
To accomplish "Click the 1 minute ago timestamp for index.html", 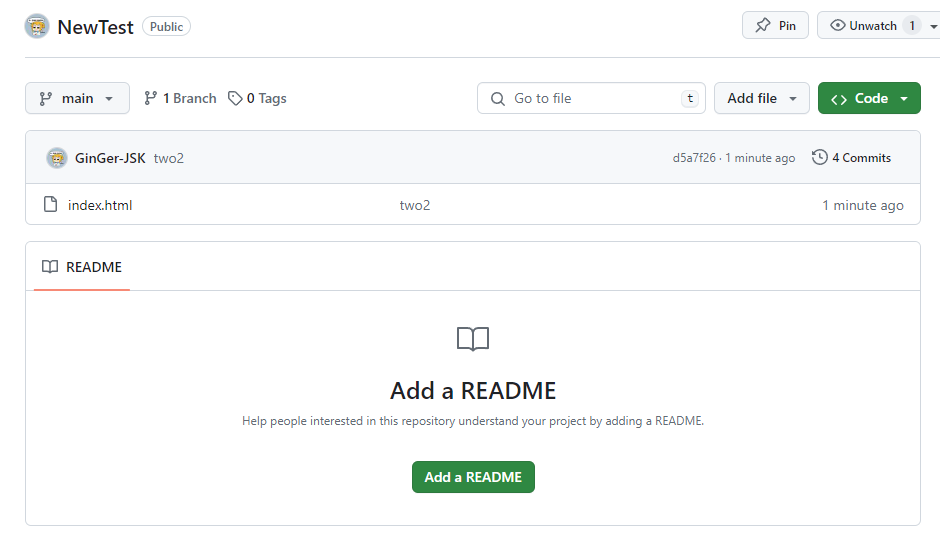I will pyautogui.click(x=863, y=205).
